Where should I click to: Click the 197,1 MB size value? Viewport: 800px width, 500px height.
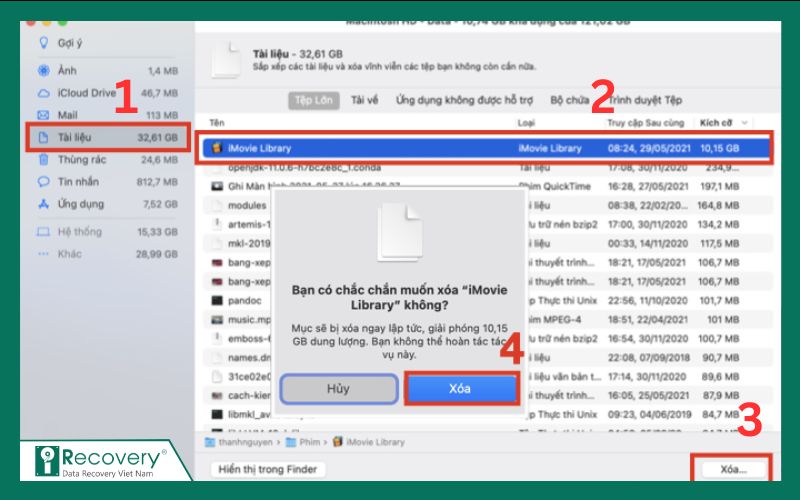pos(719,186)
